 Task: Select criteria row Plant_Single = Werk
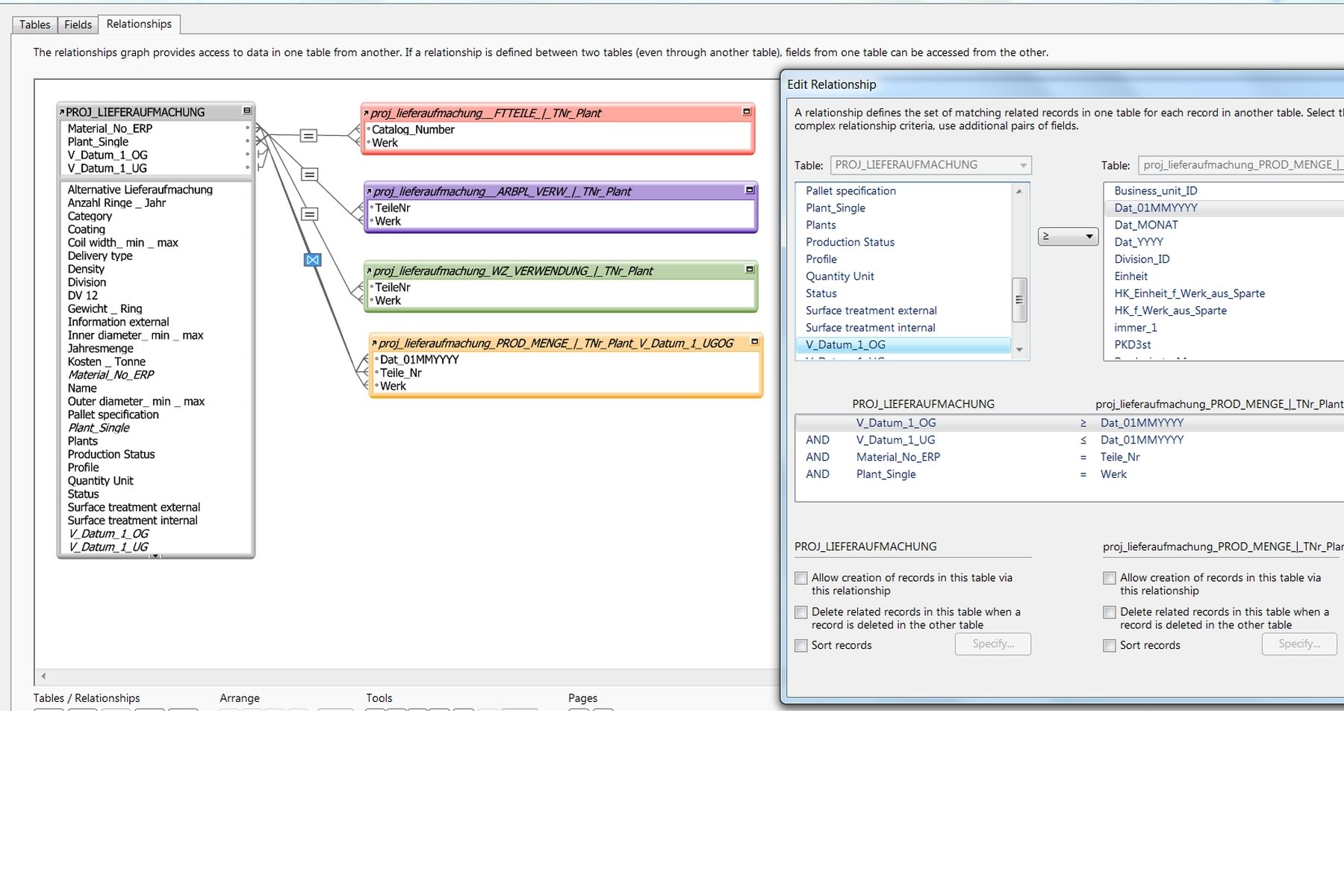tap(1069, 475)
